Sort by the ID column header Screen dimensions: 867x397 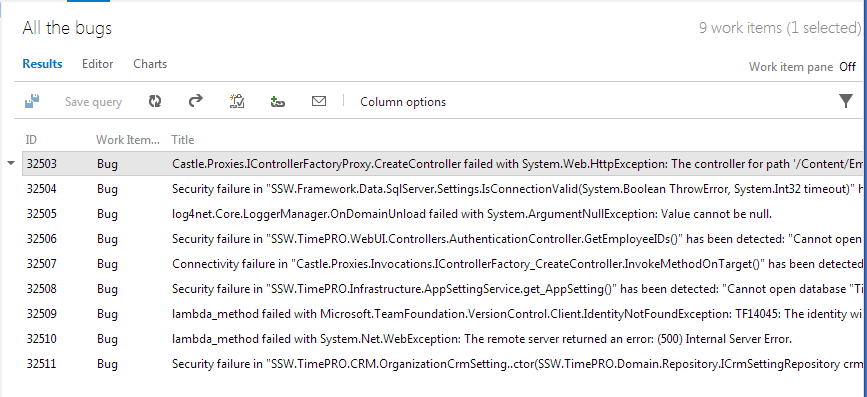(32, 140)
